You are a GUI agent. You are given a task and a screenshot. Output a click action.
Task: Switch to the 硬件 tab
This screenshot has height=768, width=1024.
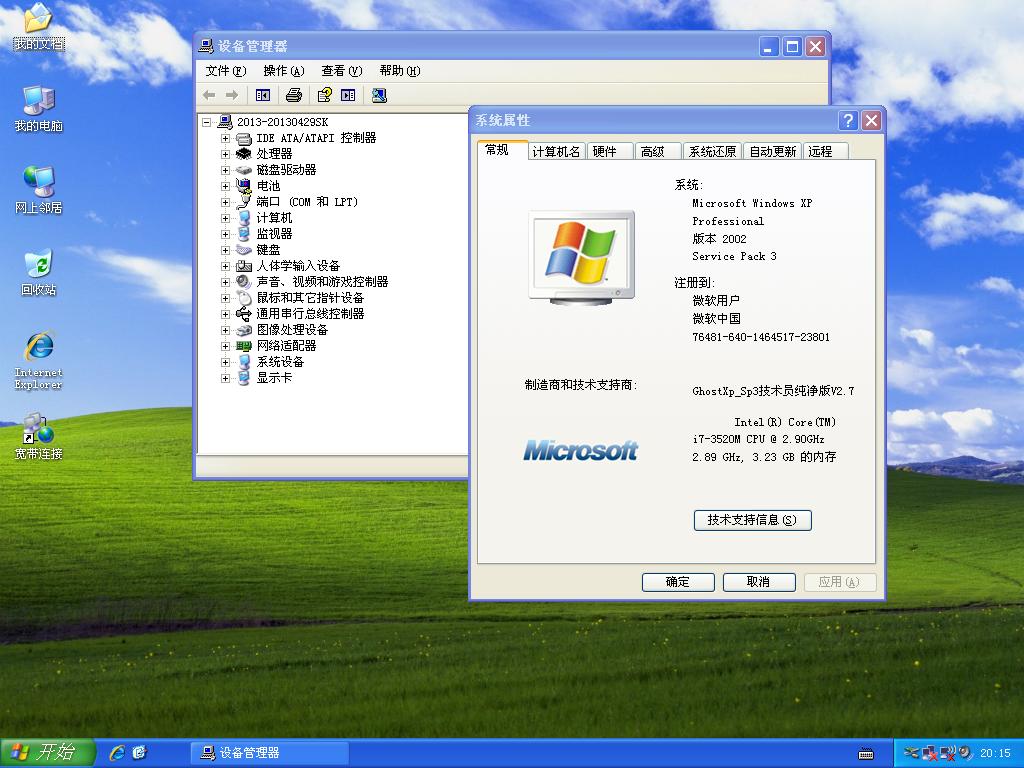click(611, 152)
